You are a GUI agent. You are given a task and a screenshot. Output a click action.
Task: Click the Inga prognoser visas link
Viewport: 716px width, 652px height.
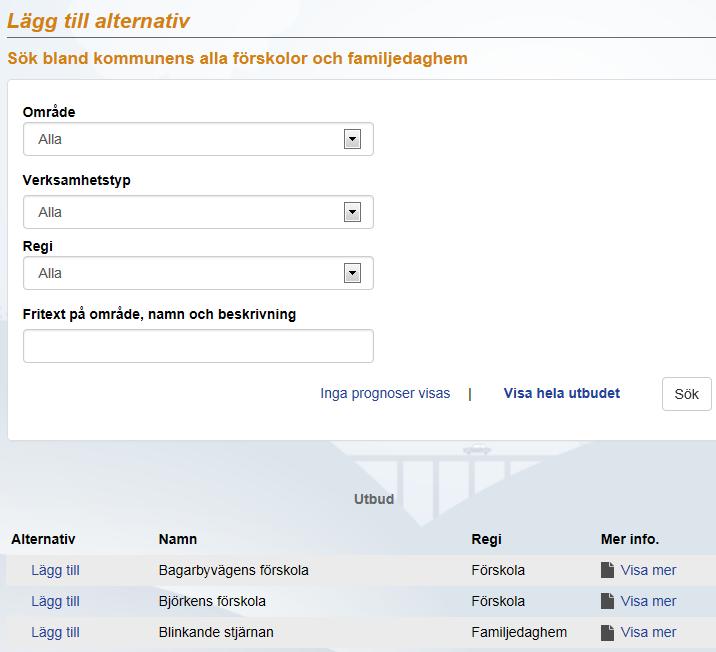pyautogui.click(x=385, y=393)
